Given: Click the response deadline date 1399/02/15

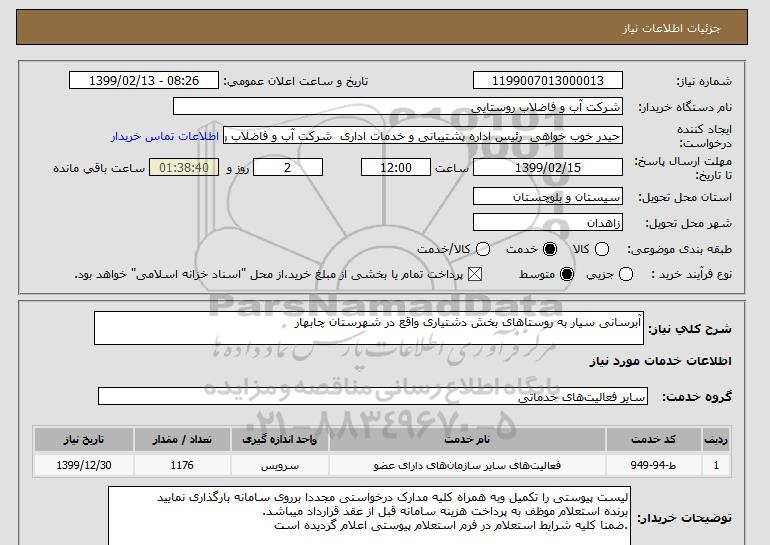Looking at the screenshot, I should (548, 167).
